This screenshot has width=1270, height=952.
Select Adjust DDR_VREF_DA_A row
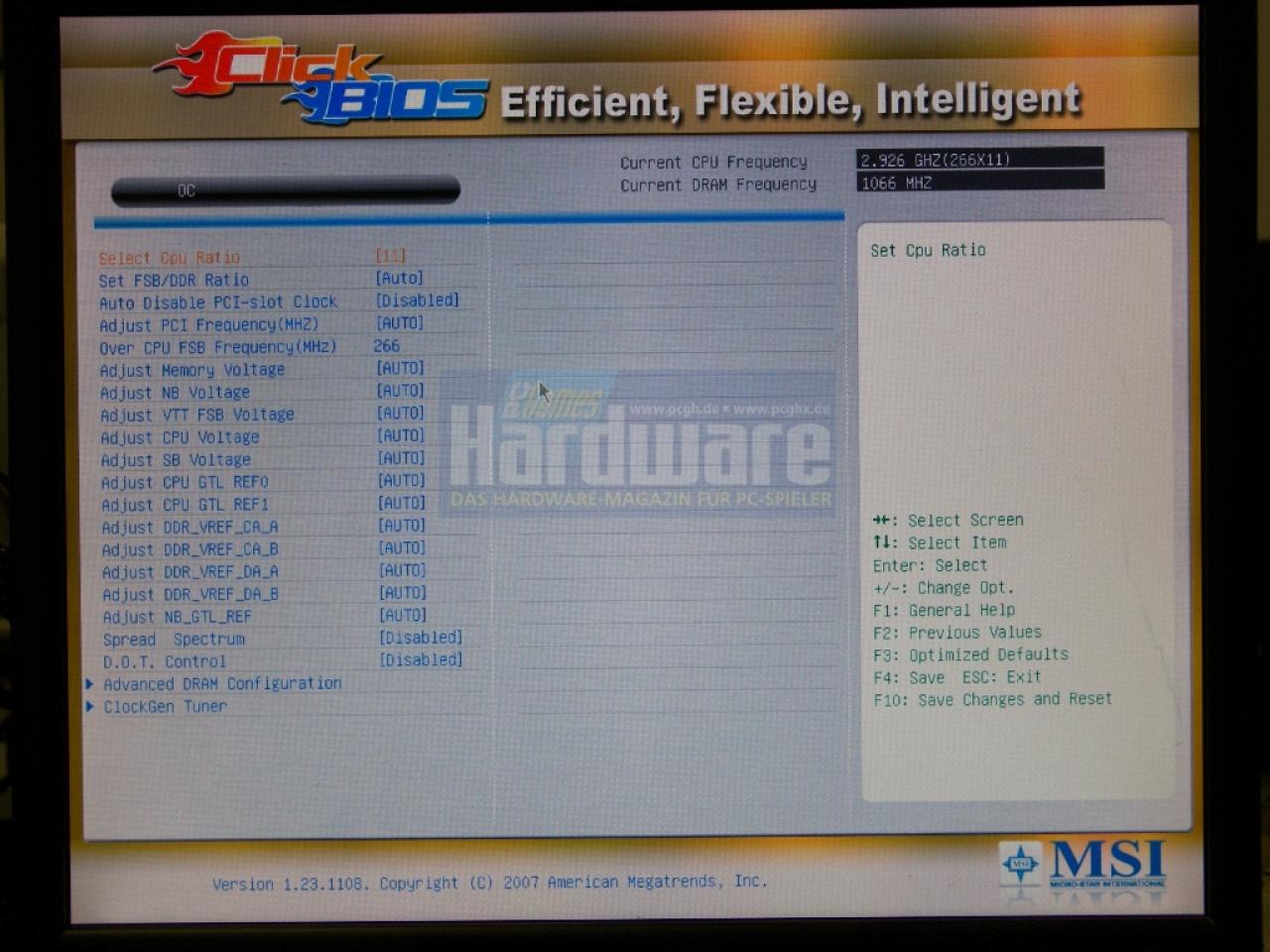pos(190,573)
